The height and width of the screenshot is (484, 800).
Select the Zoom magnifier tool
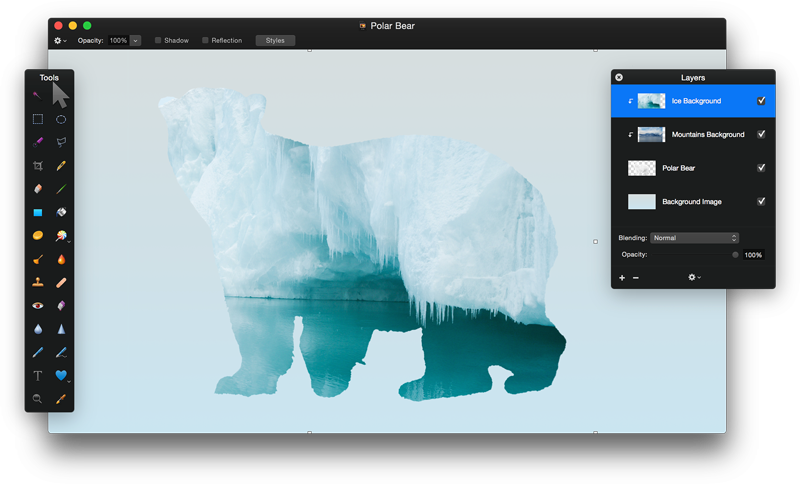point(37,399)
